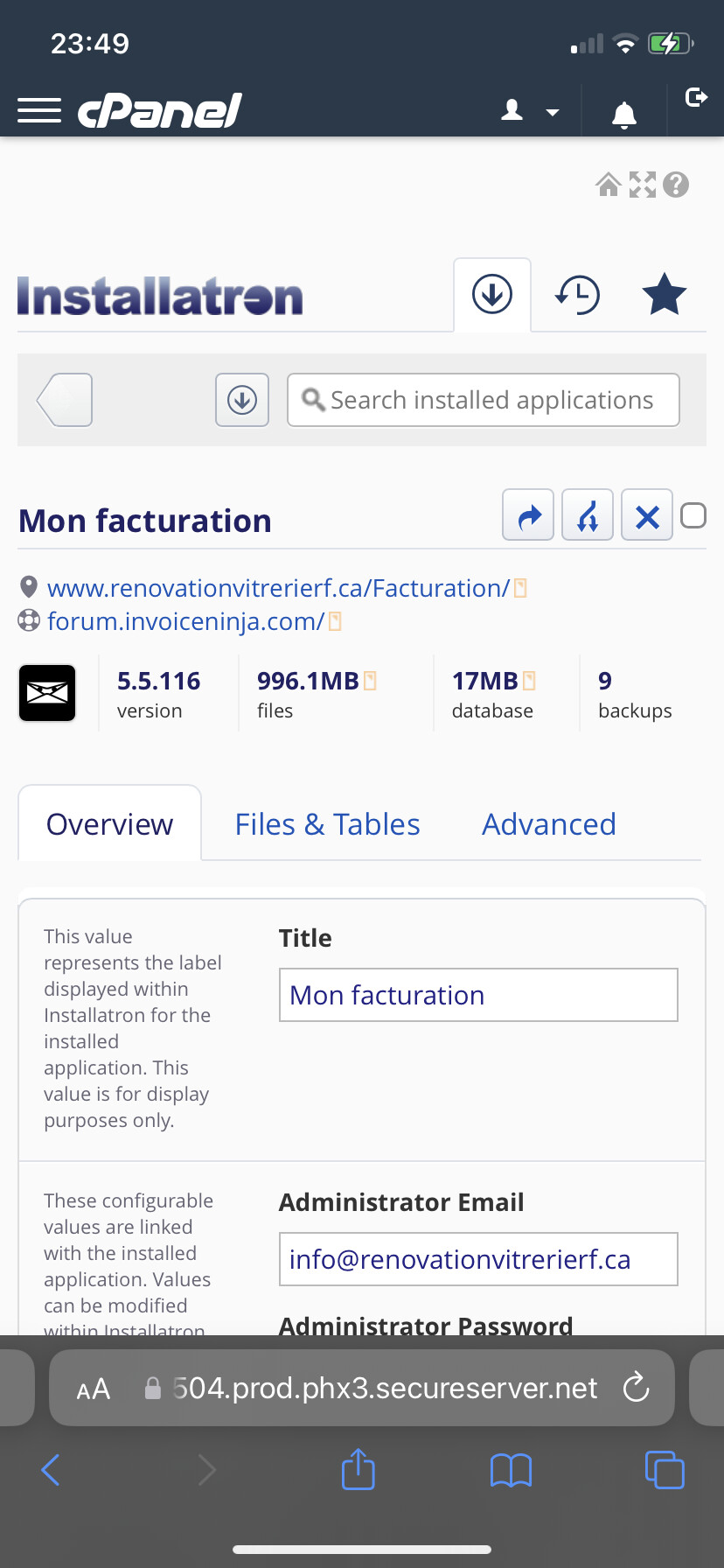This screenshot has width=724, height=1568.
Task: Open forum.invoiceninja.com support link
Action: (186, 621)
